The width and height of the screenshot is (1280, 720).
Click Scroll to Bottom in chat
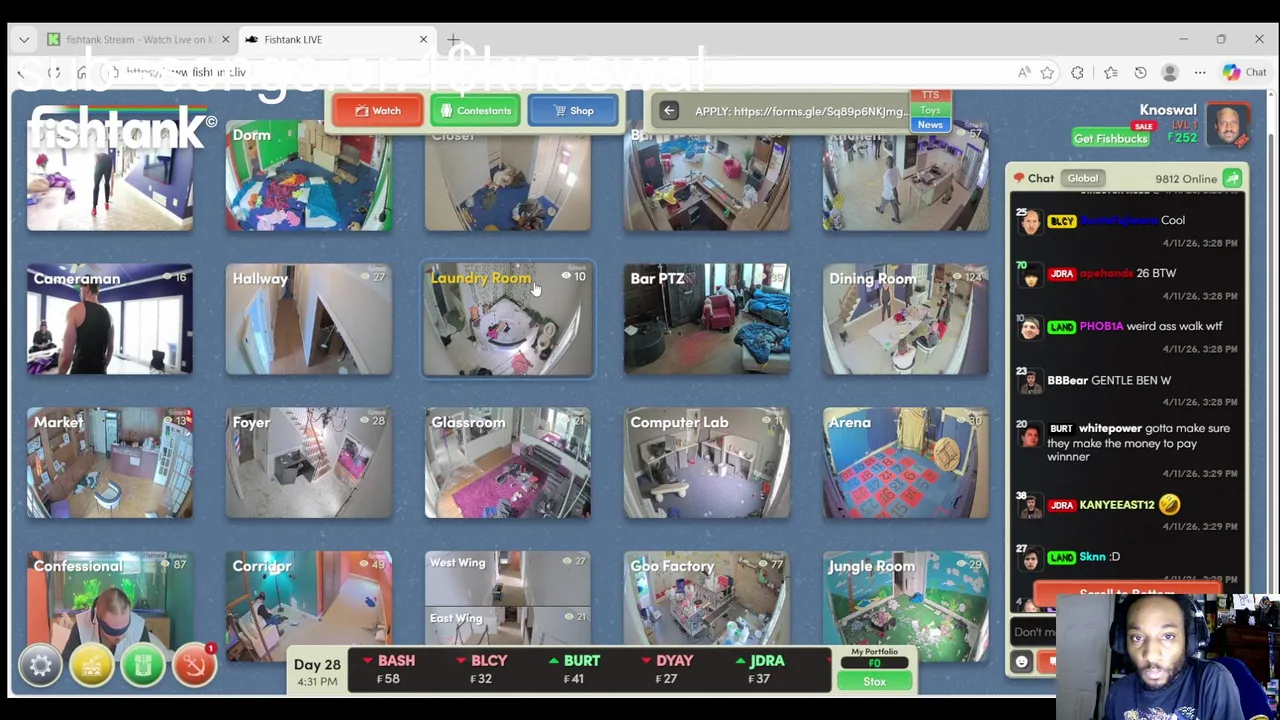1126,593
